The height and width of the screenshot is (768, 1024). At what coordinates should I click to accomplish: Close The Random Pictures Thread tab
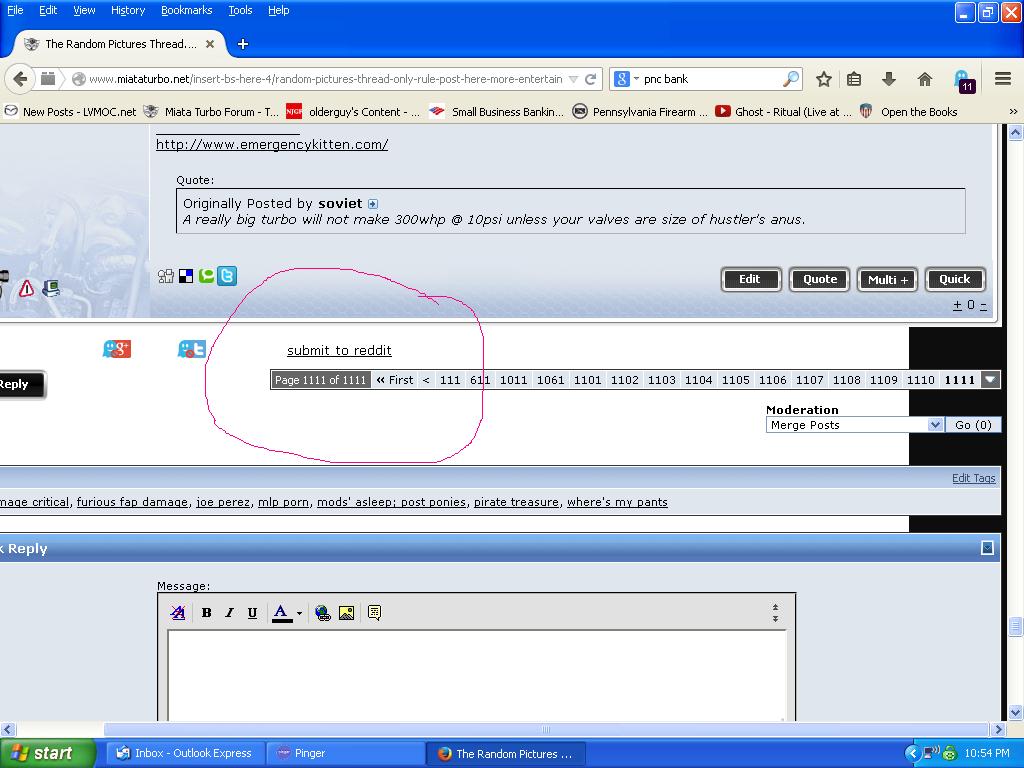click(210, 44)
